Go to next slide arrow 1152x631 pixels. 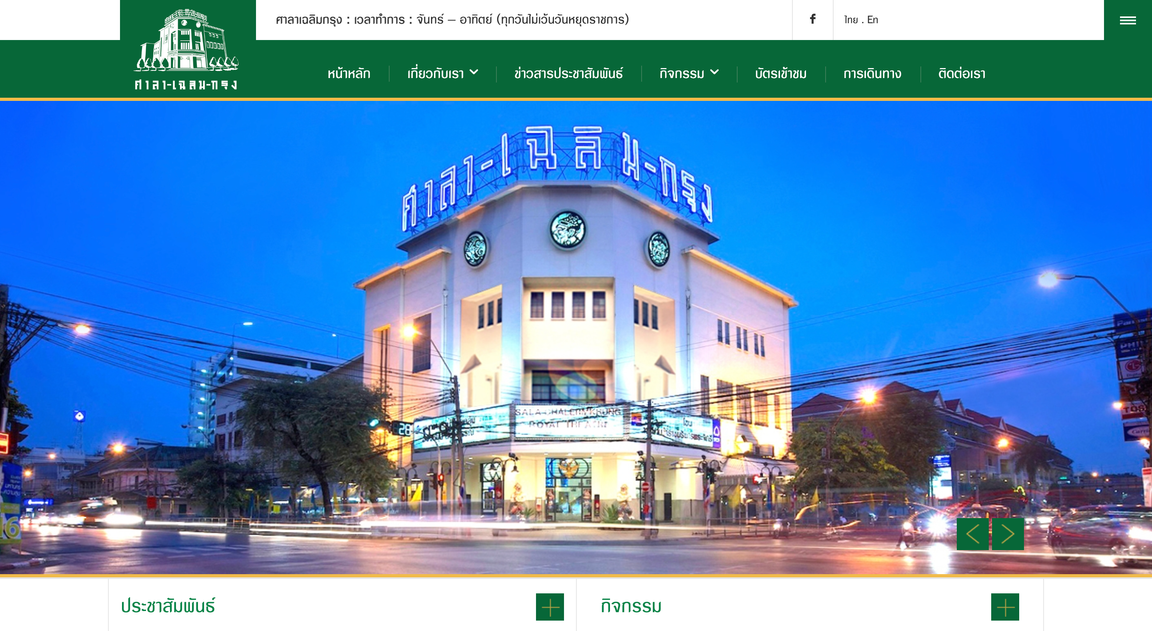(1008, 534)
